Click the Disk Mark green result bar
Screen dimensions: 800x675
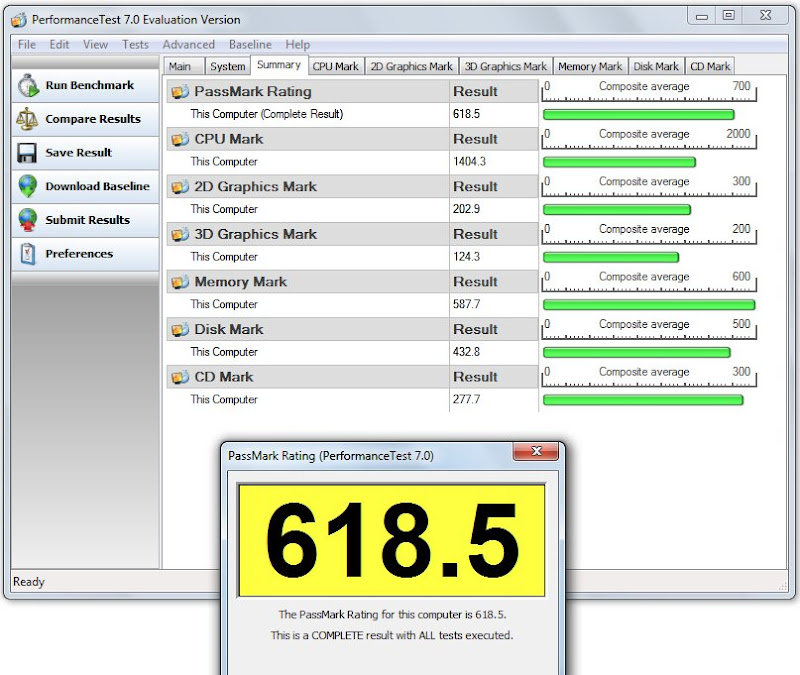[x=637, y=353]
